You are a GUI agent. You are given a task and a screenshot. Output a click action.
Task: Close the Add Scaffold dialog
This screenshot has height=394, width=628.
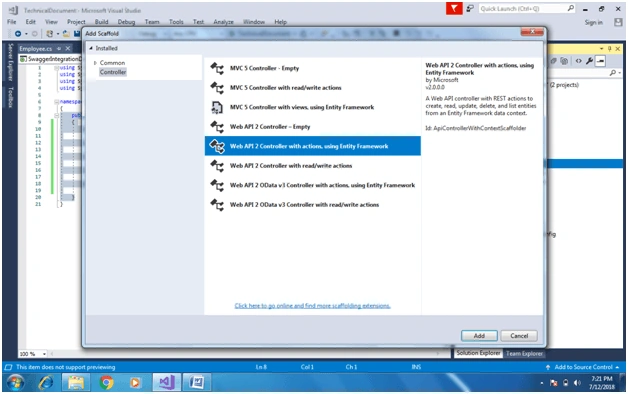coord(532,32)
